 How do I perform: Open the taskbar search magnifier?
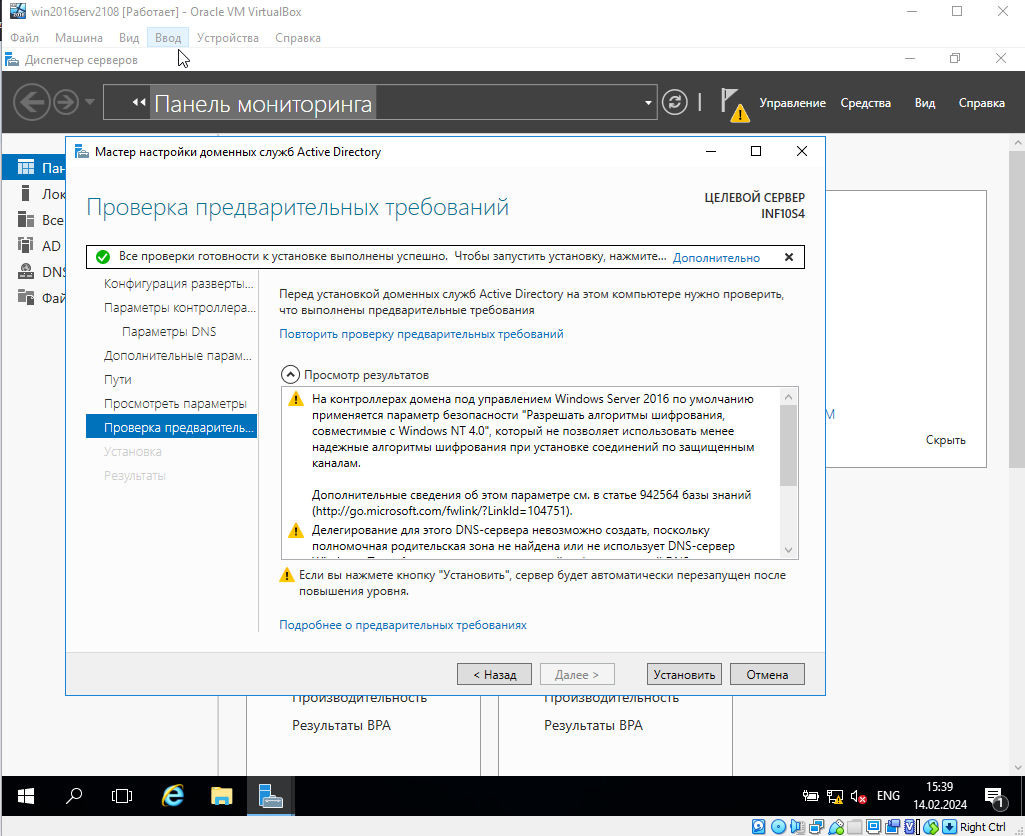74,795
